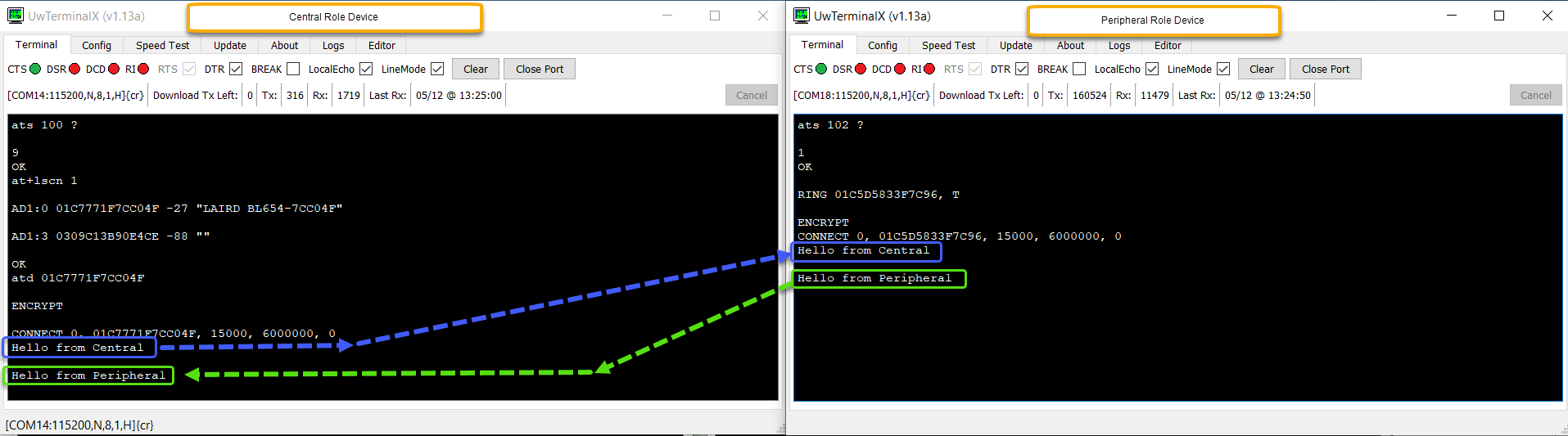Click LAIRD BL654-7CC04F advert line in terminal
This screenshot has height=436, width=1568.
(177, 209)
